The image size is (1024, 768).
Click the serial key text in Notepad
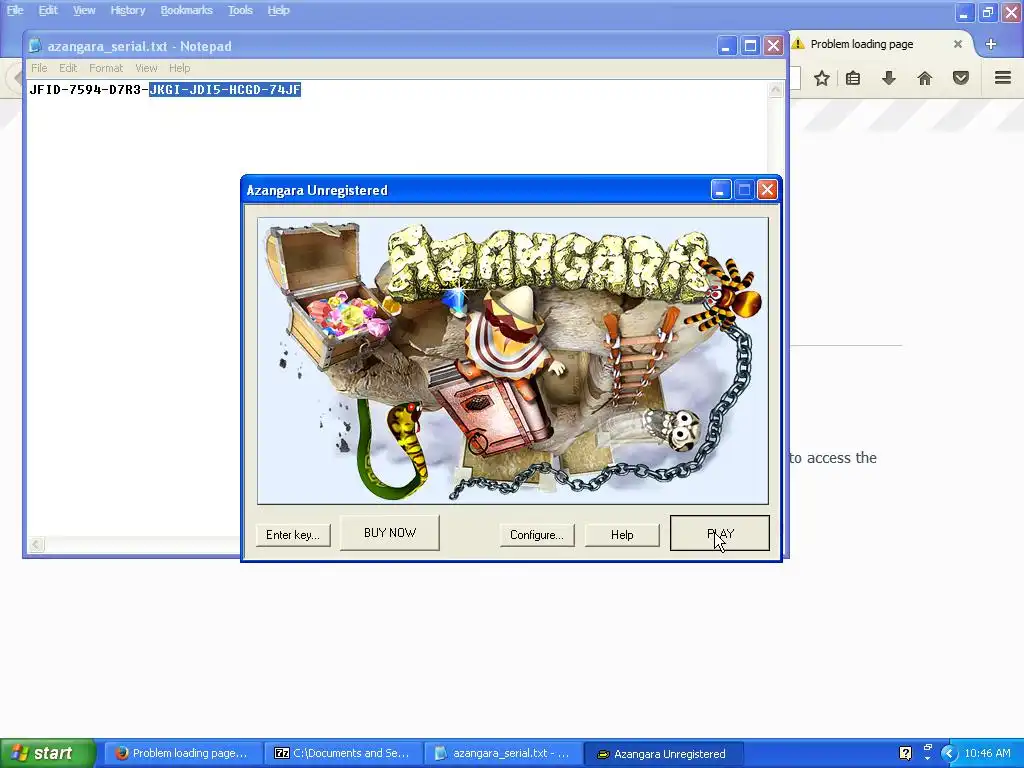(x=165, y=89)
